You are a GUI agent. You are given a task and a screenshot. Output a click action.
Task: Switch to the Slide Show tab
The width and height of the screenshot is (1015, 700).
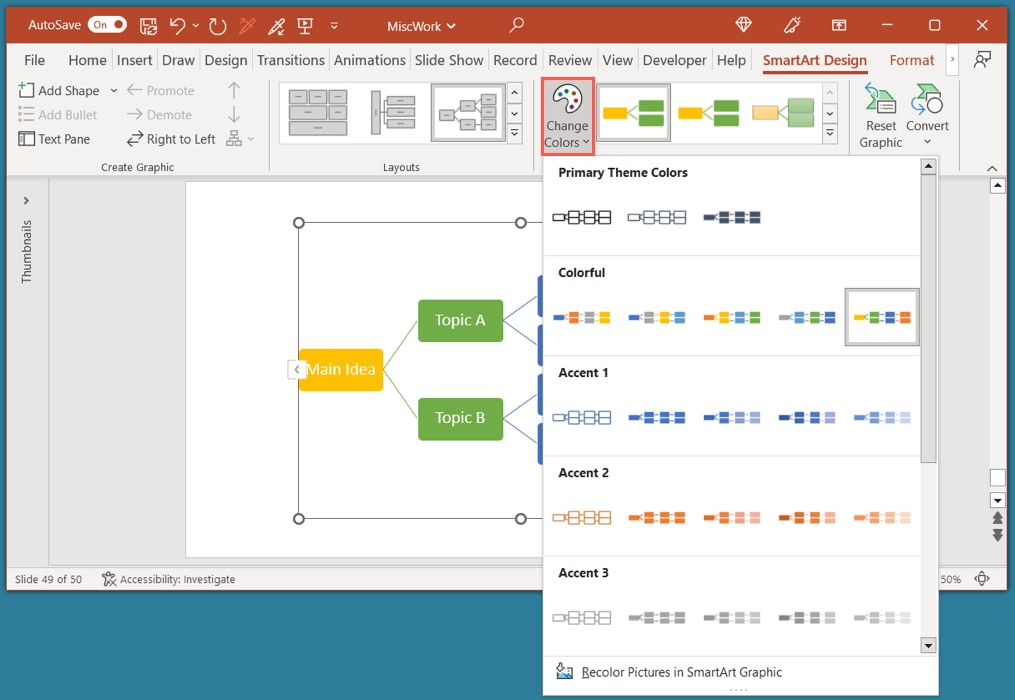point(449,60)
